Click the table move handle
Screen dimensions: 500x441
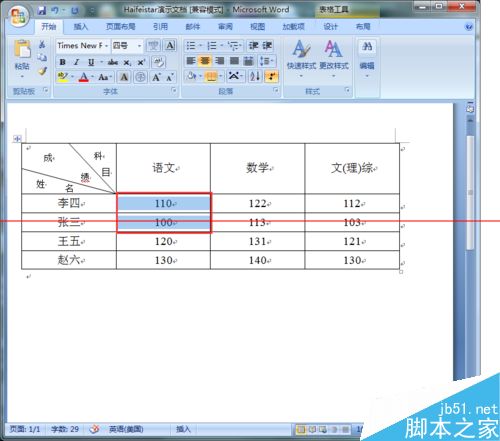[17, 138]
